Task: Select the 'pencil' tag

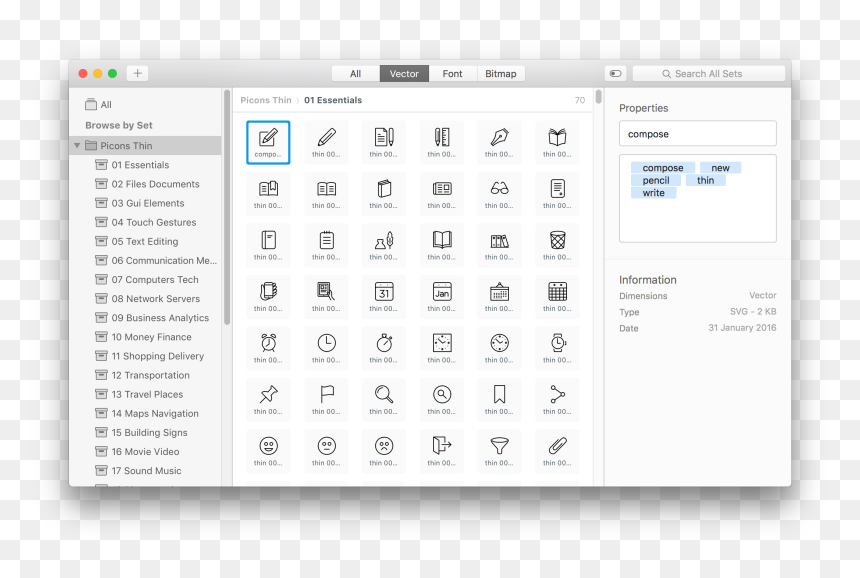Action: (656, 180)
